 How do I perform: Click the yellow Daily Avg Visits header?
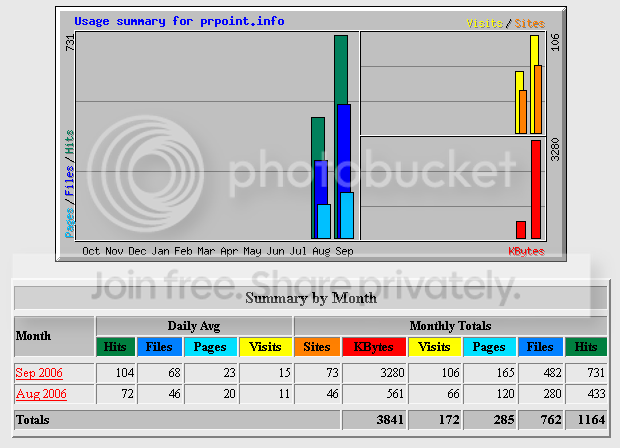265,347
